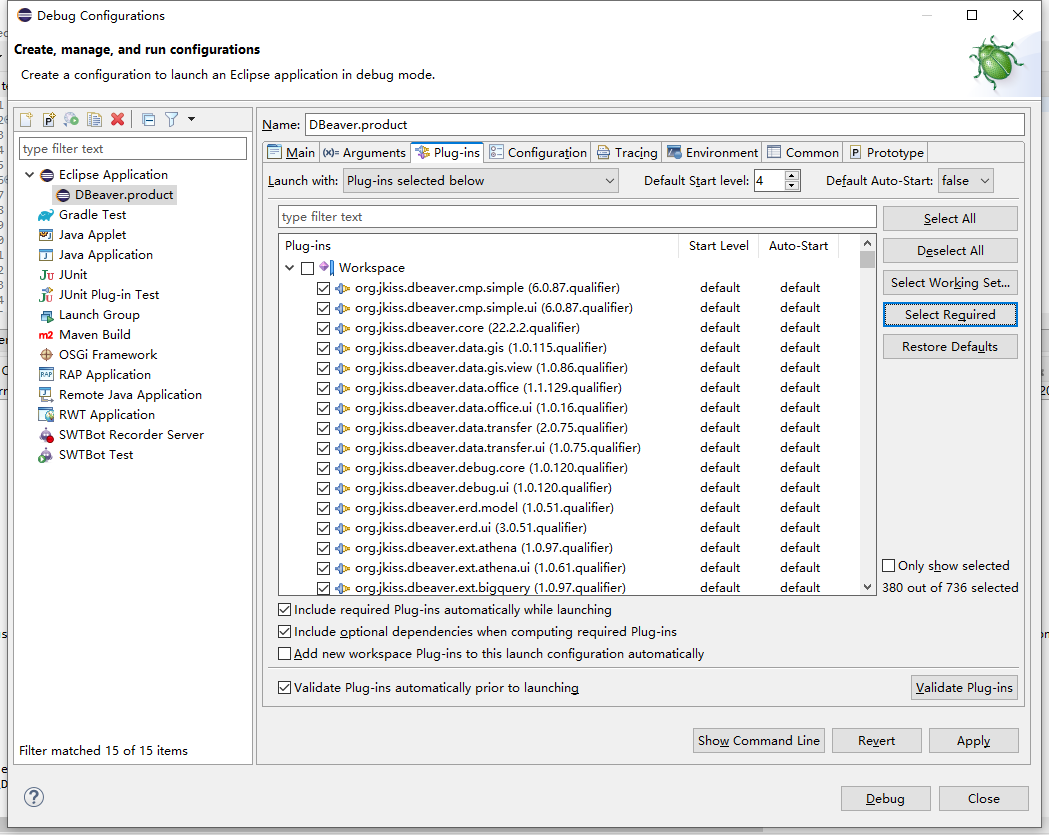Click the Export launch configuration icon

[x=72, y=119]
